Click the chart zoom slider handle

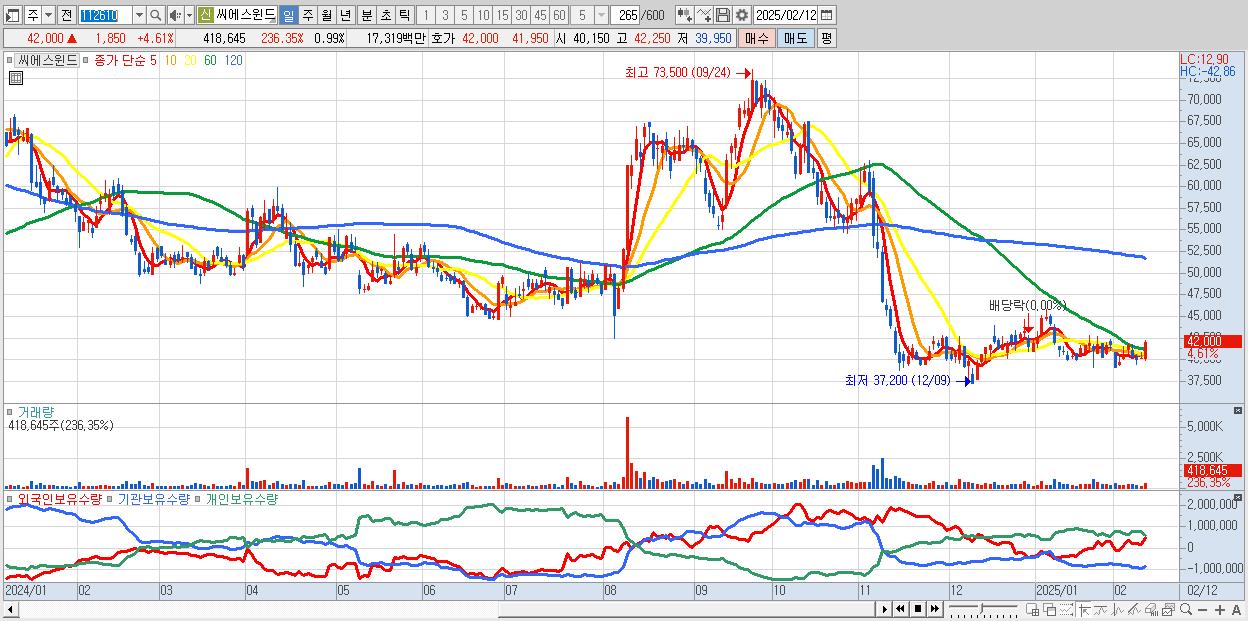point(982,608)
